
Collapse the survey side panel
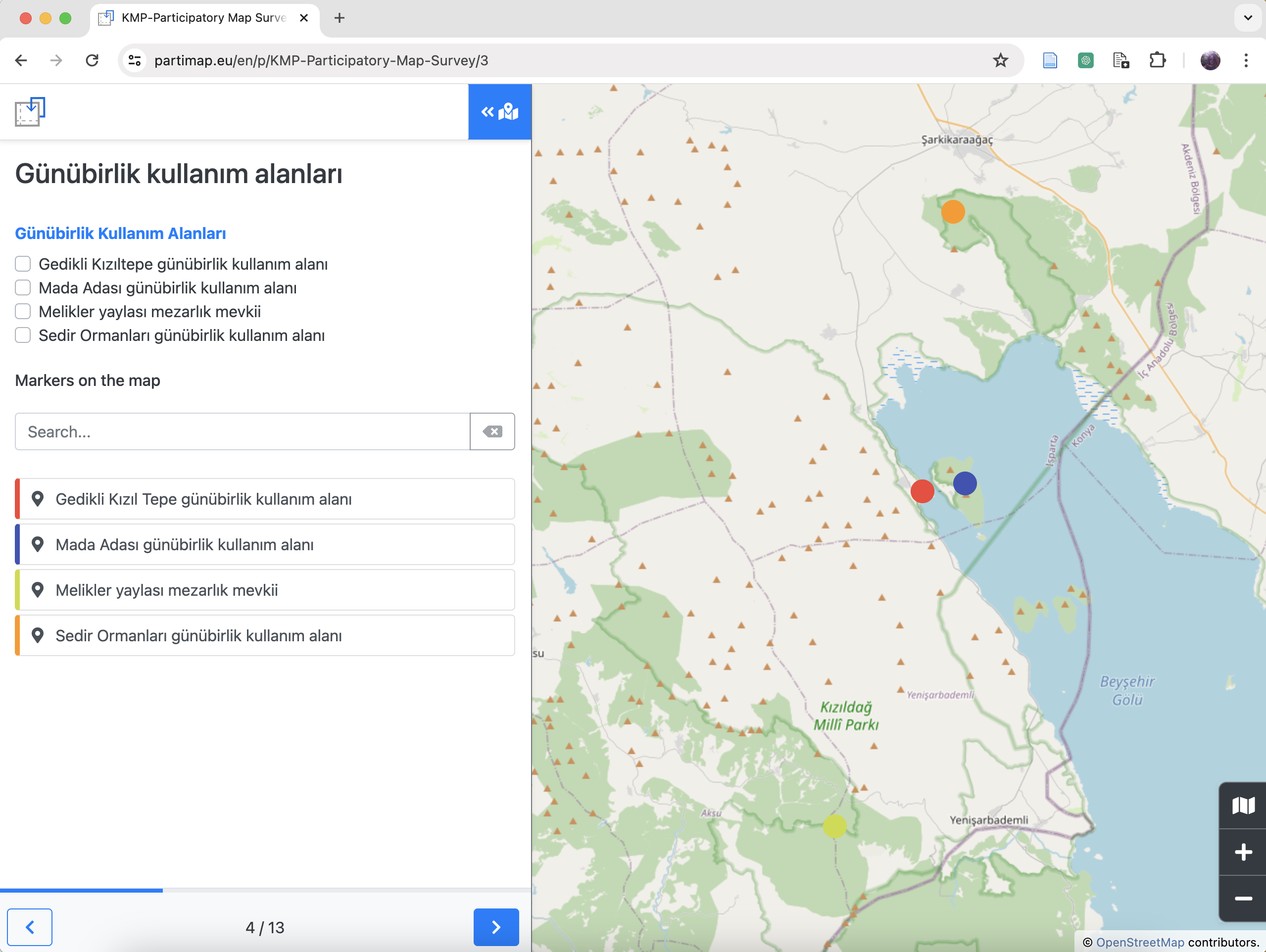pyautogui.click(x=499, y=111)
